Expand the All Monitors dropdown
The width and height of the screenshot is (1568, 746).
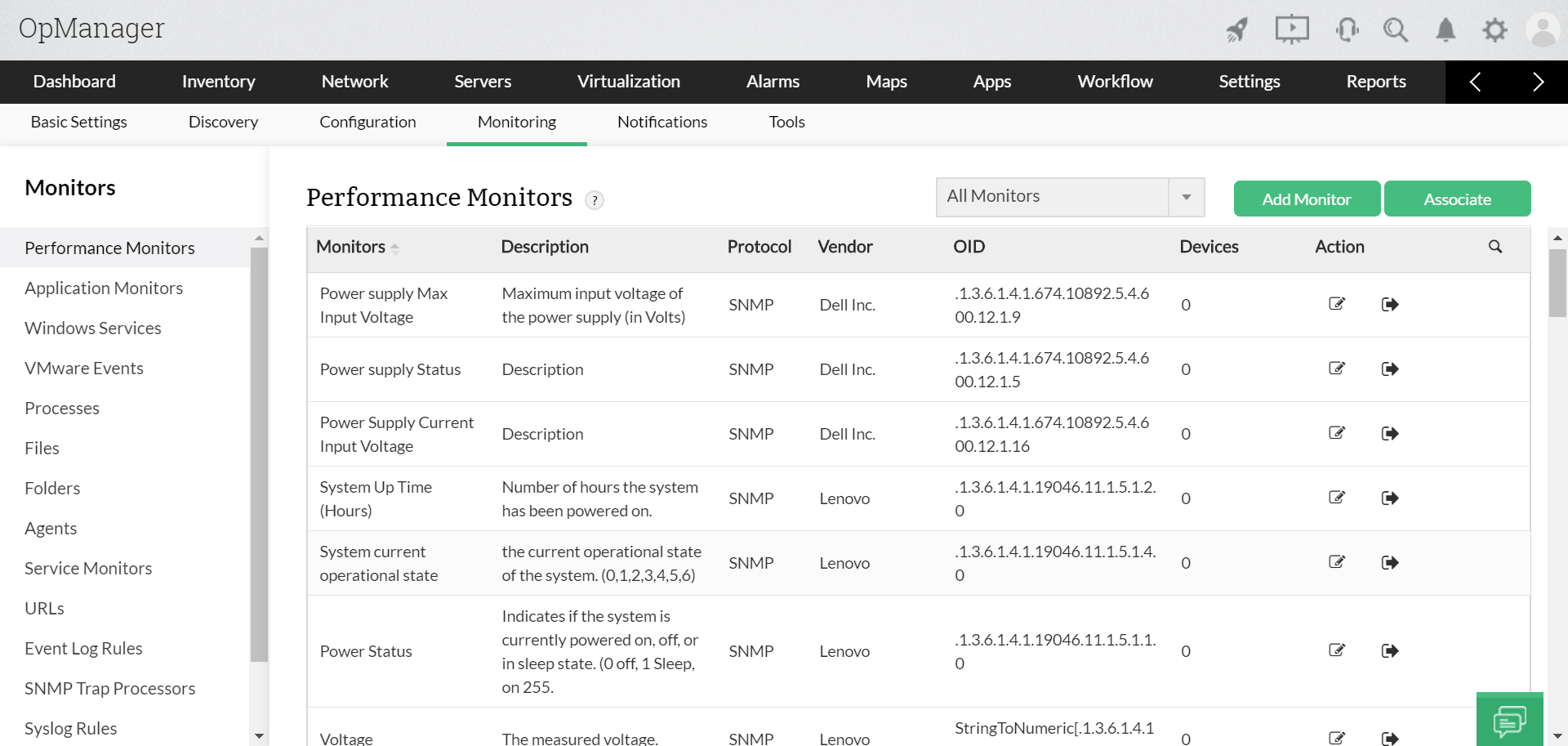(x=1186, y=197)
